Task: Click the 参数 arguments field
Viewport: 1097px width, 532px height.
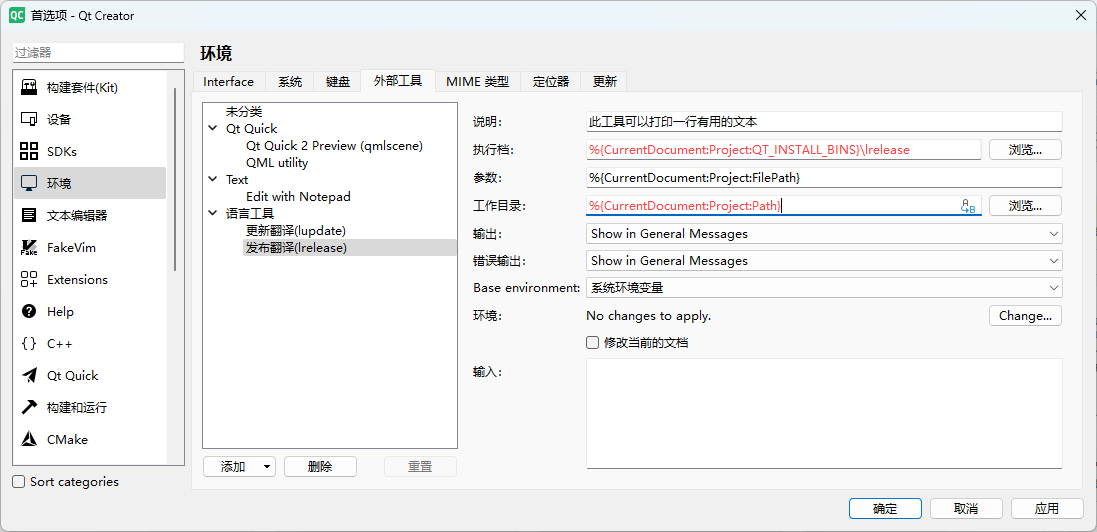Action: tap(824, 178)
